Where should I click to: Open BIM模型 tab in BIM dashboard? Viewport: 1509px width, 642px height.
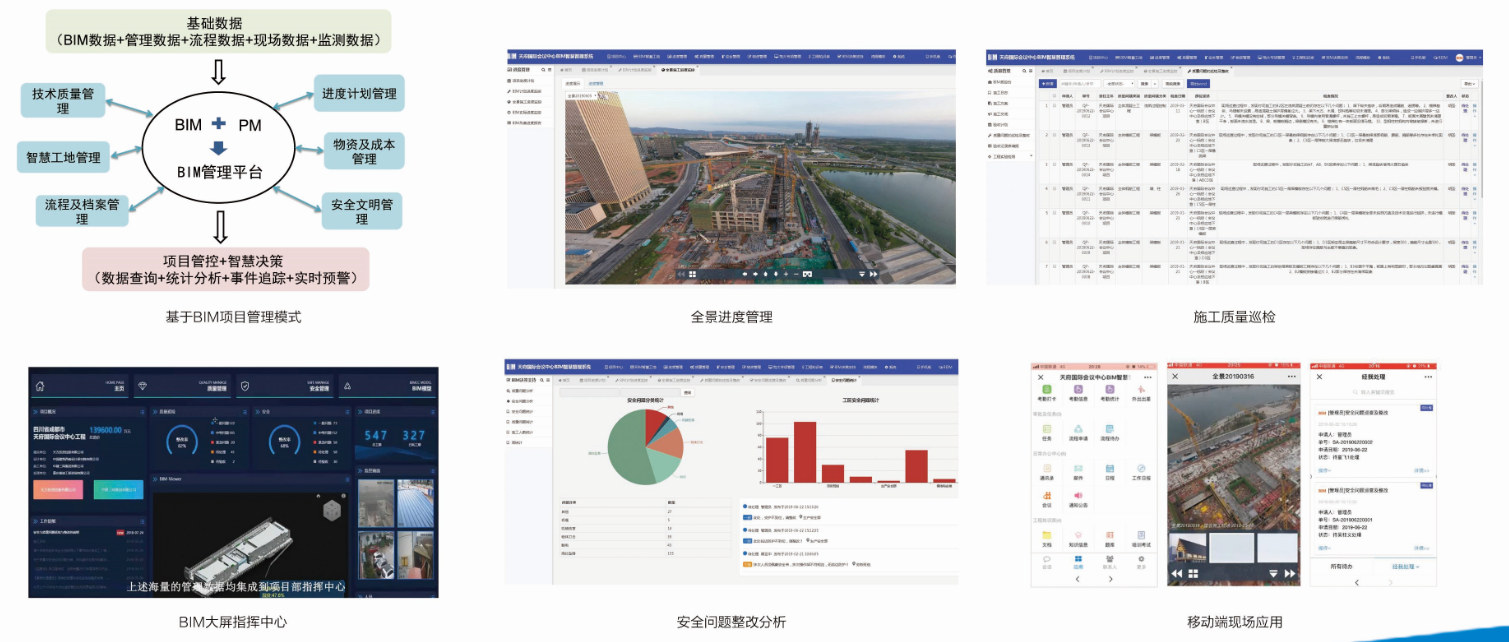[388, 386]
